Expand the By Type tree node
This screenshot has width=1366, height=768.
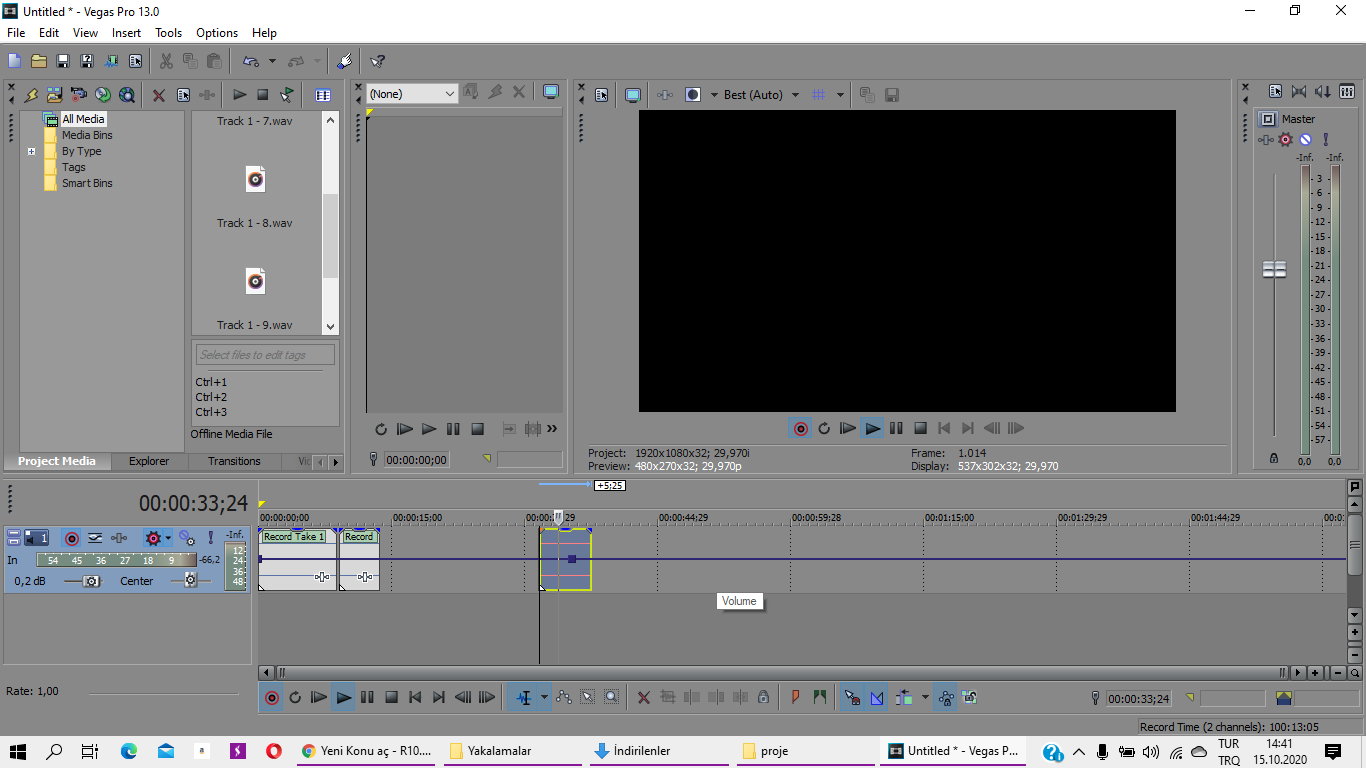click(x=32, y=152)
